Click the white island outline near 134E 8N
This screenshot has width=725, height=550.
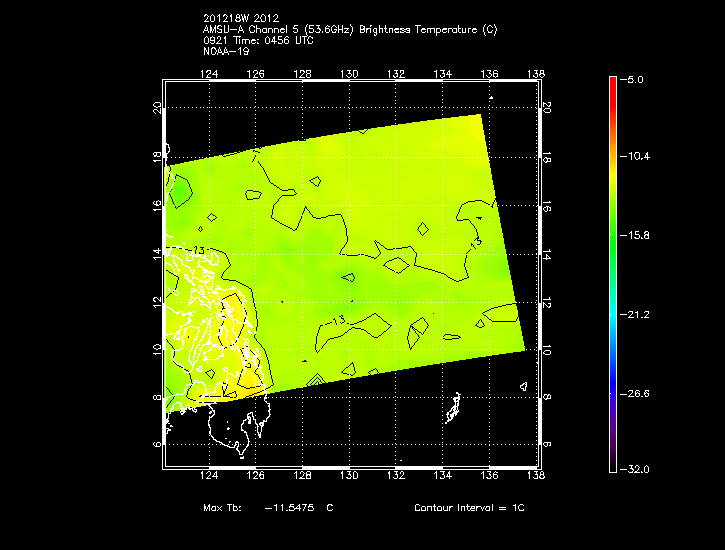pyautogui.click(x=455, y=407)
